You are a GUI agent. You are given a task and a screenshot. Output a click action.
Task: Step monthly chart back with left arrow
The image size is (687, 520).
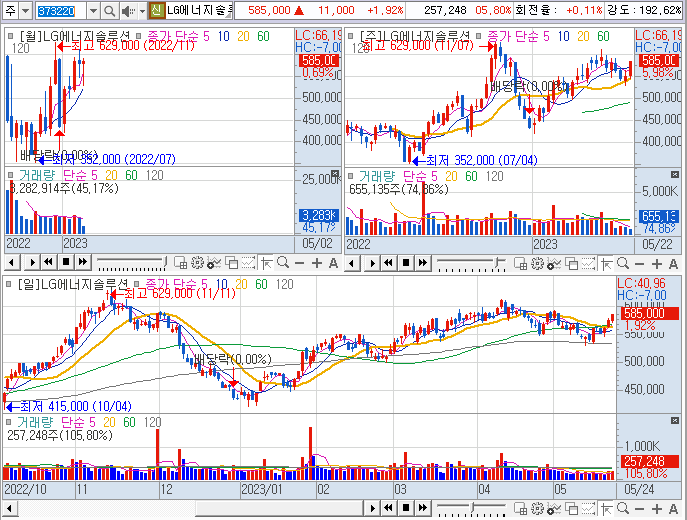click(12, 263)
